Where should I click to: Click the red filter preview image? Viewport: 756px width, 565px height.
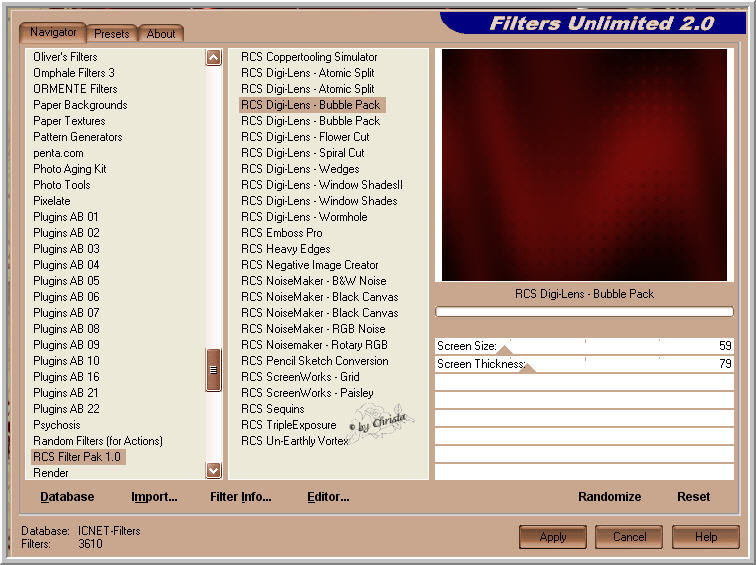584,165
